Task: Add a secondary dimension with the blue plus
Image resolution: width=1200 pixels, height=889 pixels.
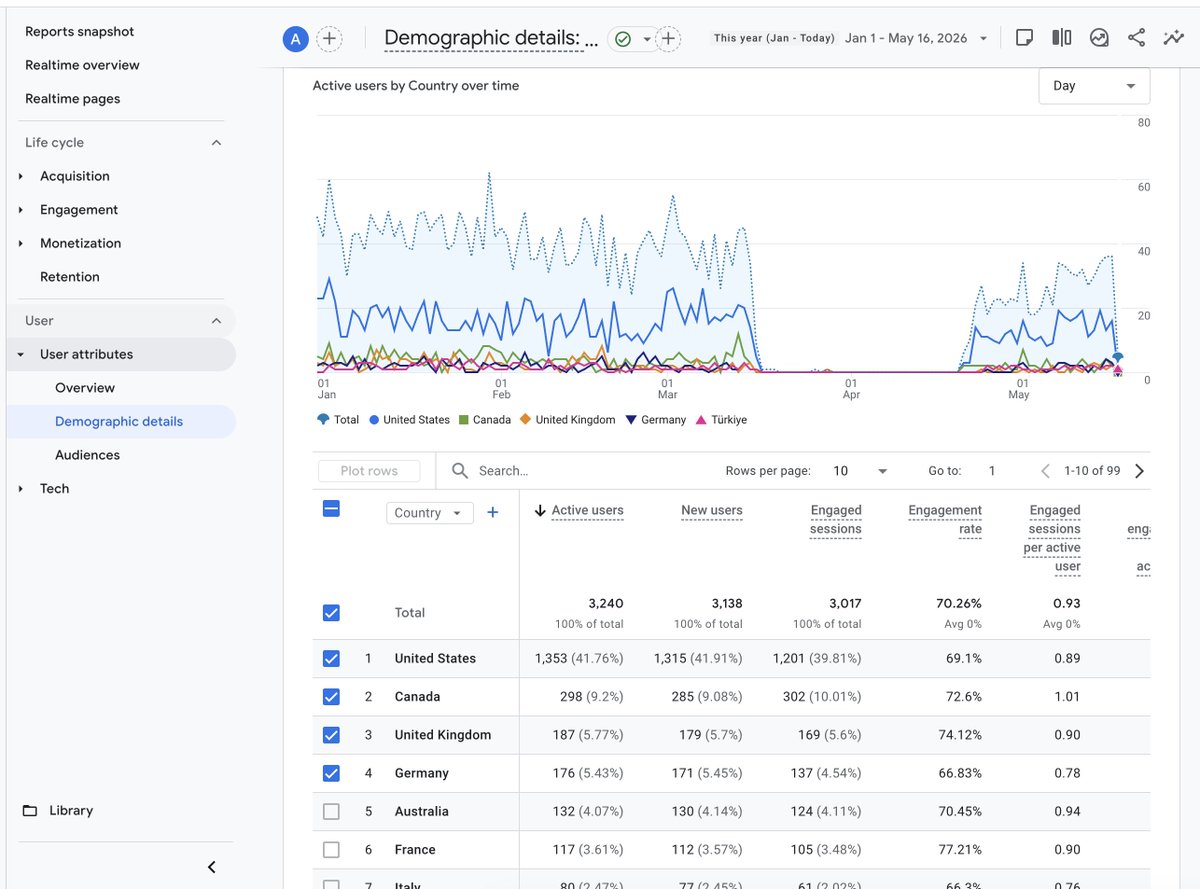Action: (492, 512)
